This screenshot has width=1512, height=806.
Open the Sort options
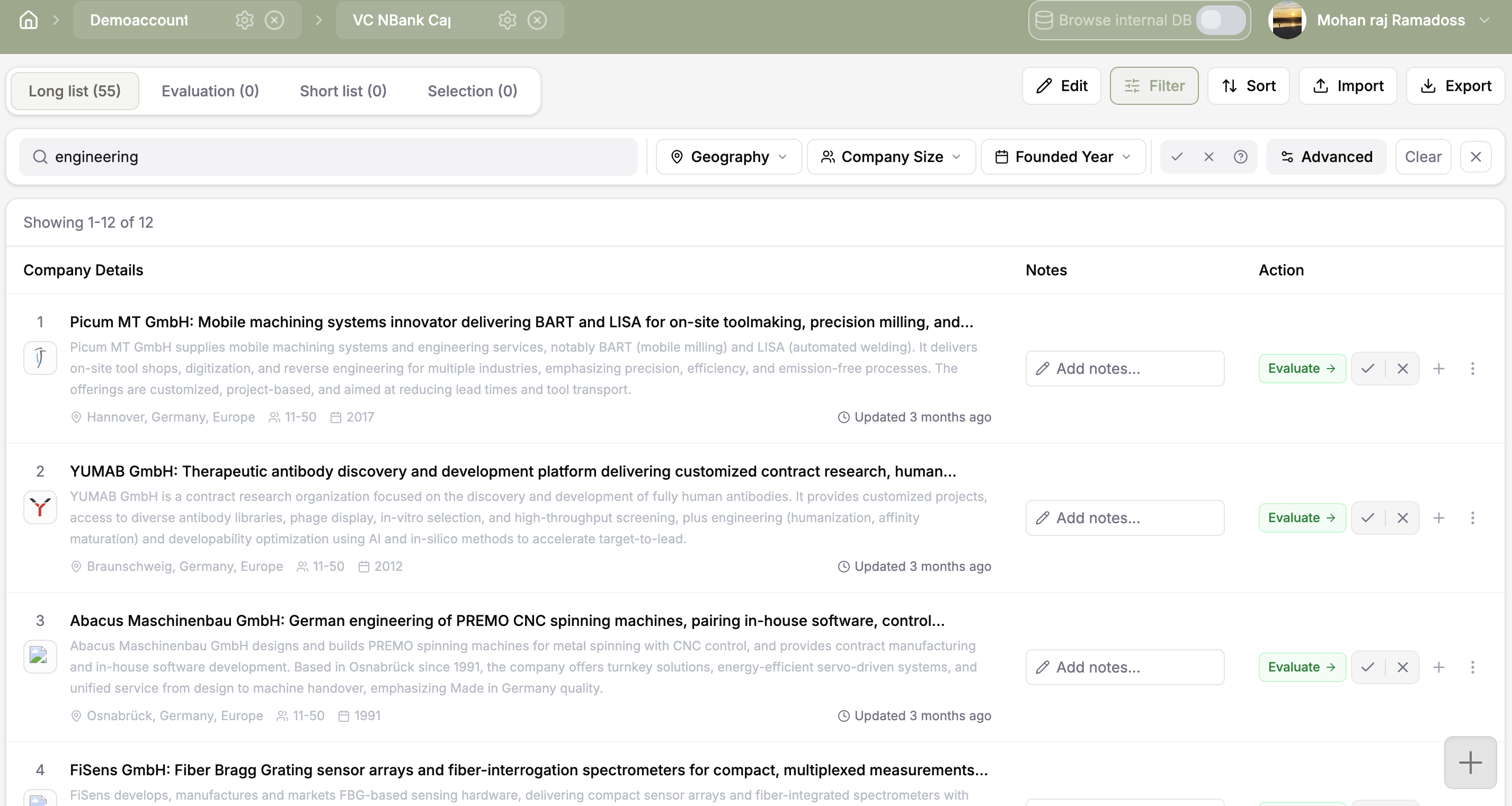[1249, 86]
